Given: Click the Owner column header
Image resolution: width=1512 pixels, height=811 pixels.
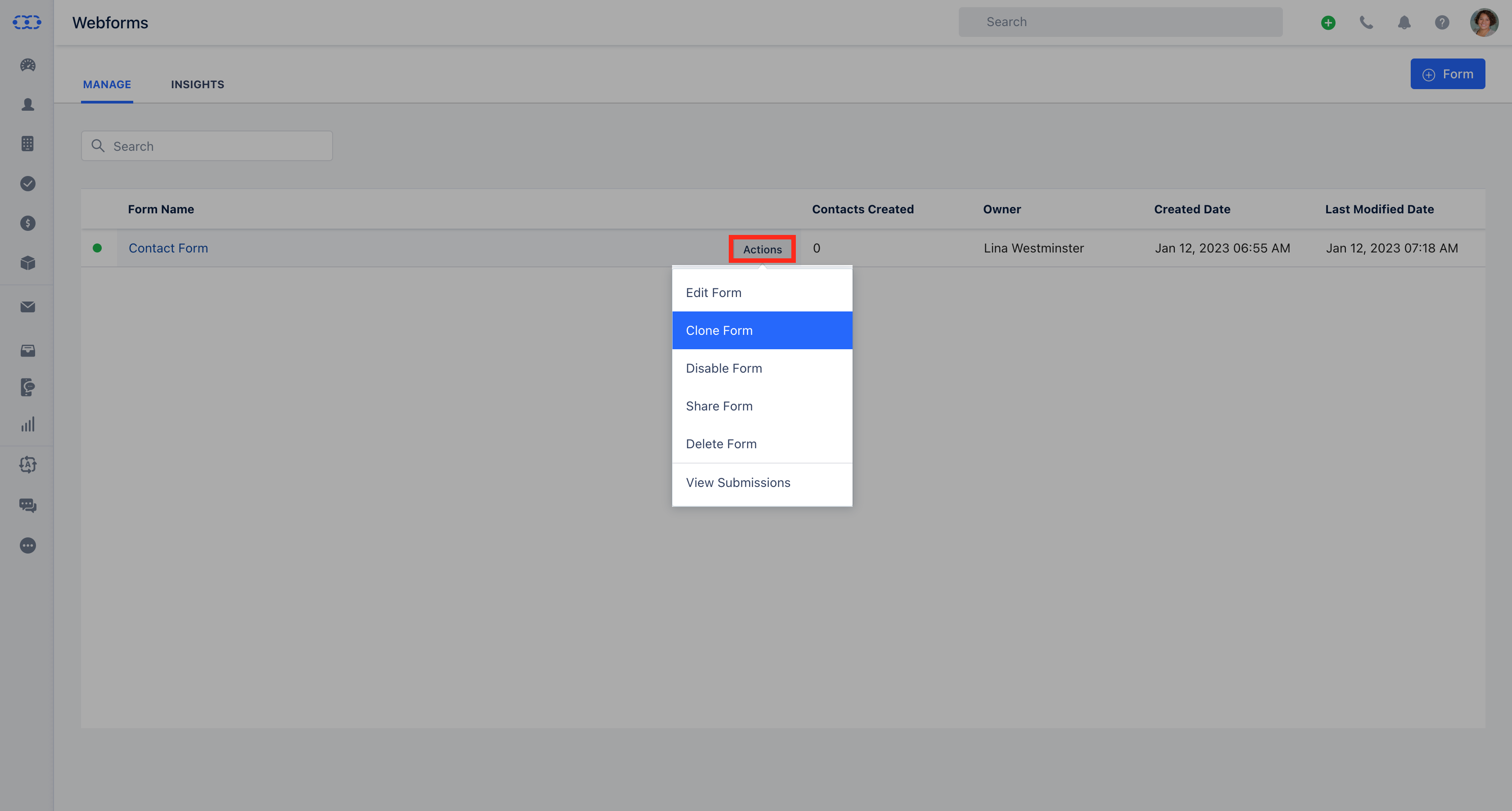Looking at the screenshot, I should [1002, 209].
